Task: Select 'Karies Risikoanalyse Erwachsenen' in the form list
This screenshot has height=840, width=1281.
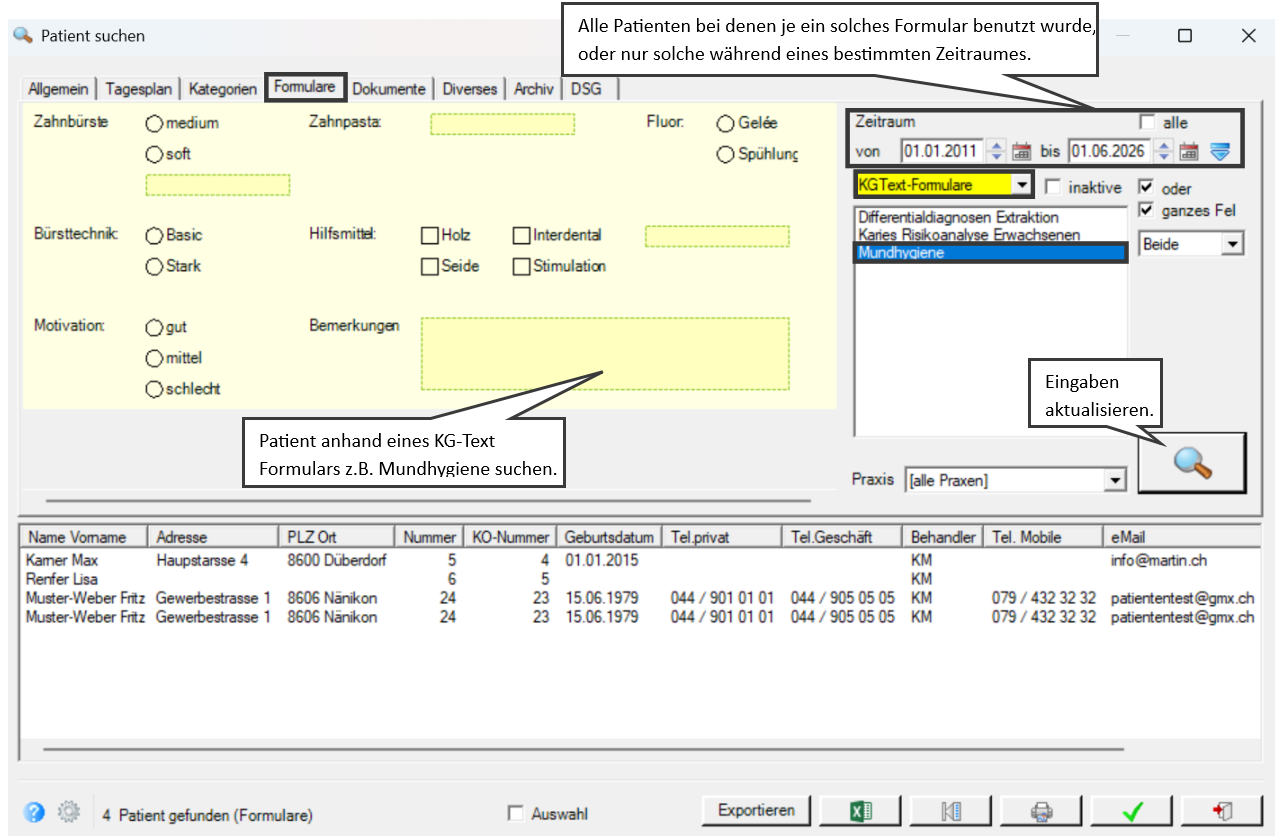Action: pyautogui.click(x=969, y=235)
